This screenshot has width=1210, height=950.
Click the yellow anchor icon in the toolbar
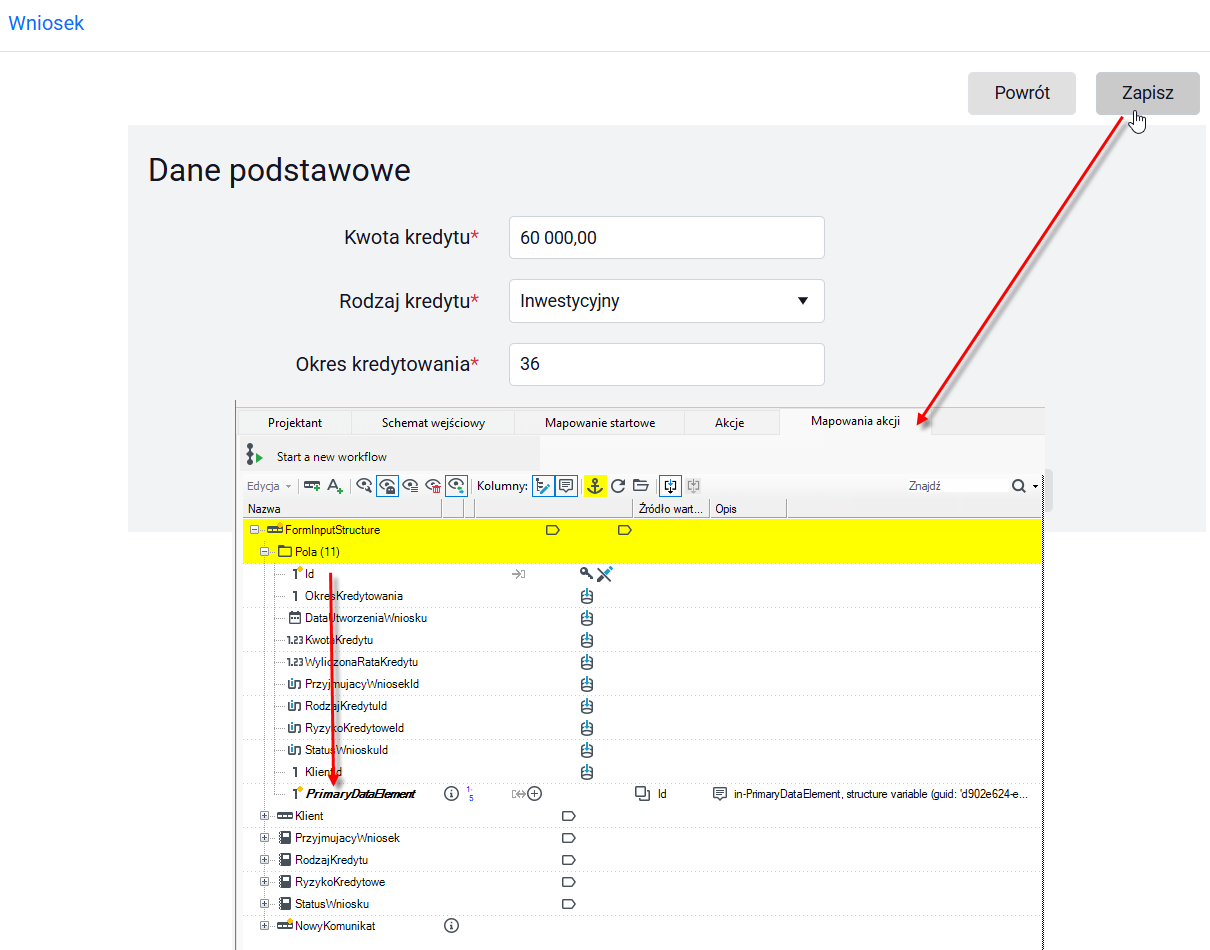pyautogui.click(x=595, y=486)
